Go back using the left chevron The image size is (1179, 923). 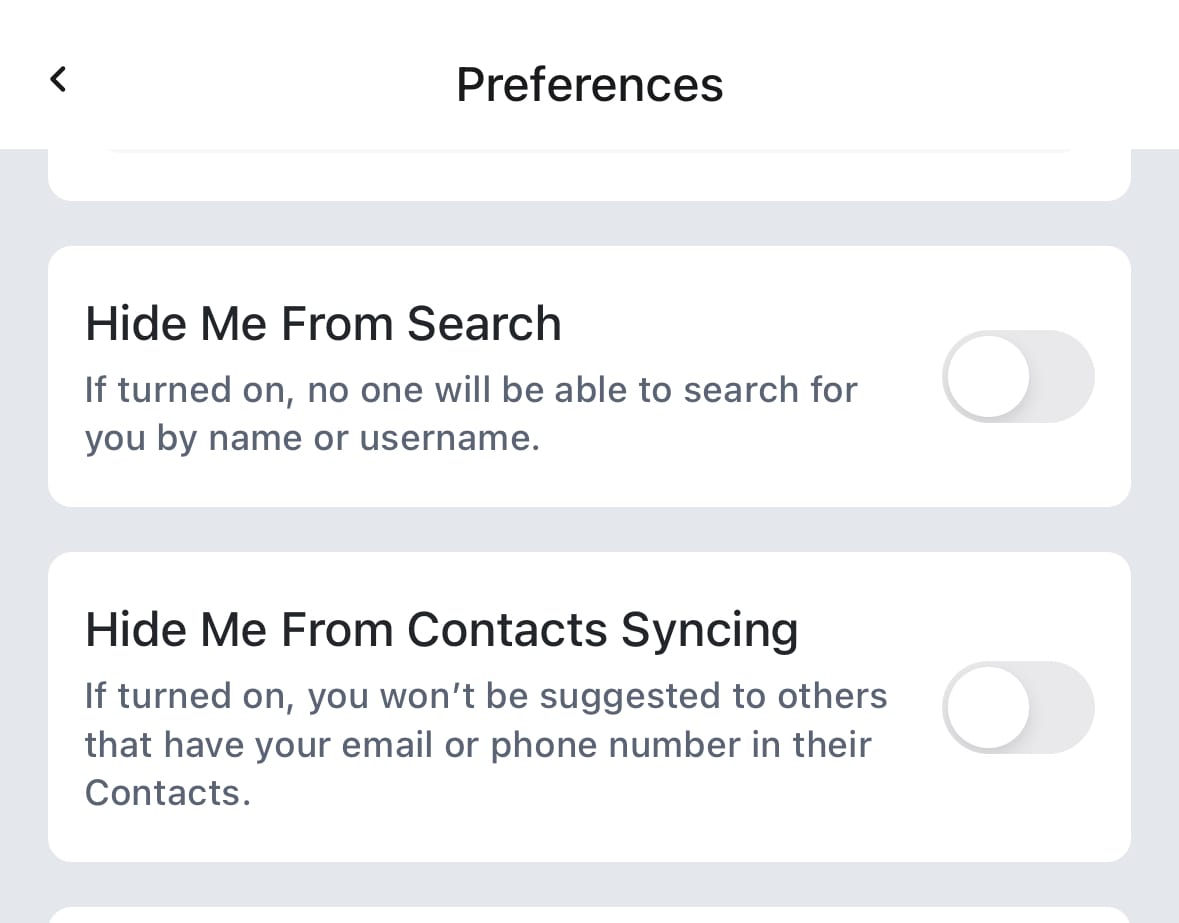[58, 79]
